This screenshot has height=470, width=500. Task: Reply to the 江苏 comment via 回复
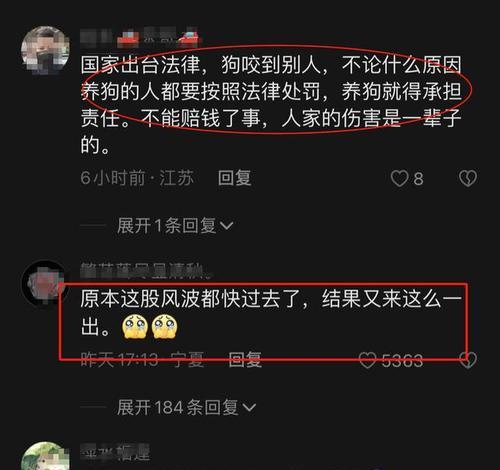(234, 178)
